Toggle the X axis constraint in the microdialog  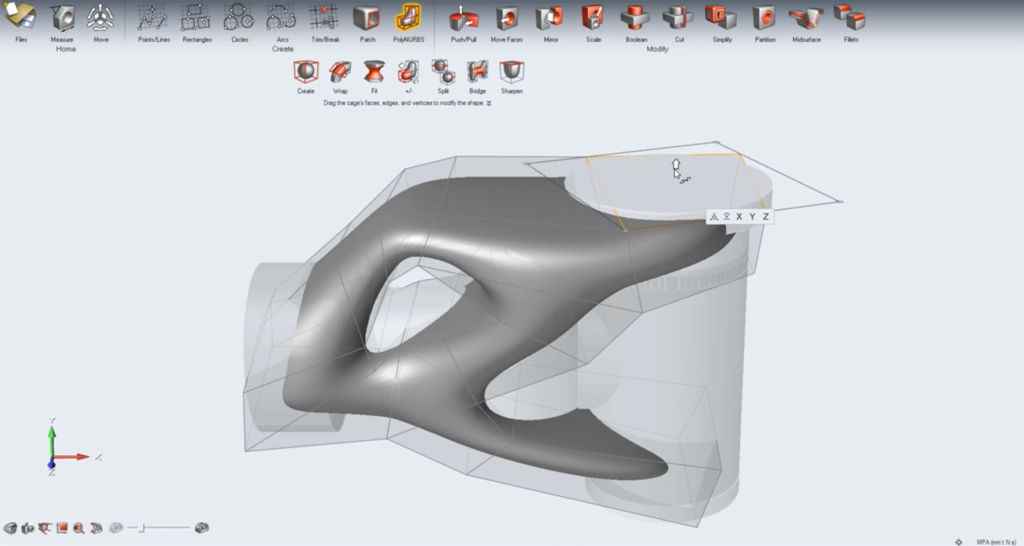coord(739,216)
